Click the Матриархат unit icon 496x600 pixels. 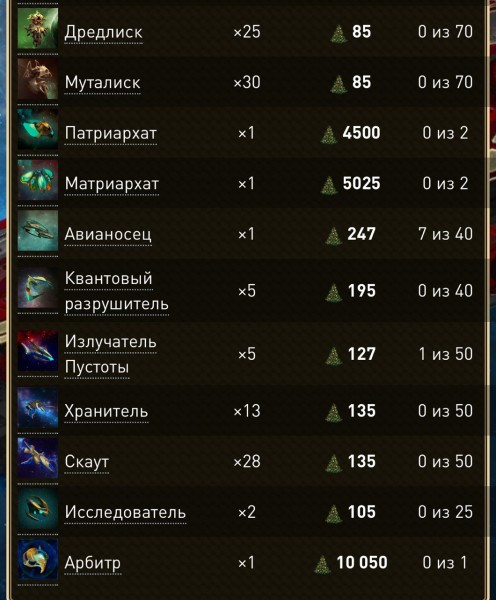tap(38, 180)
